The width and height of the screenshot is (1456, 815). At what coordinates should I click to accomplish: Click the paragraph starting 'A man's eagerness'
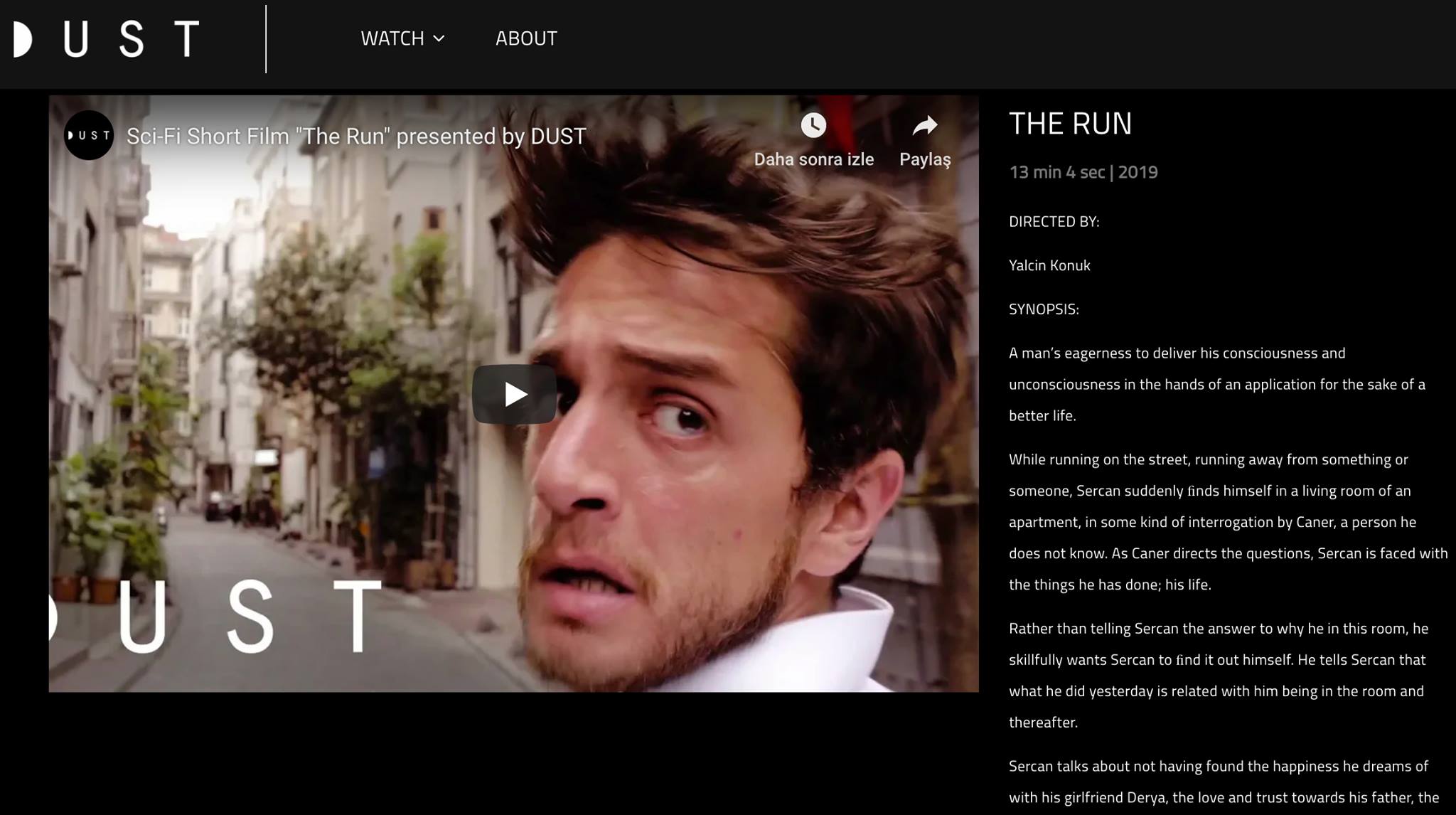[1217, 384]
